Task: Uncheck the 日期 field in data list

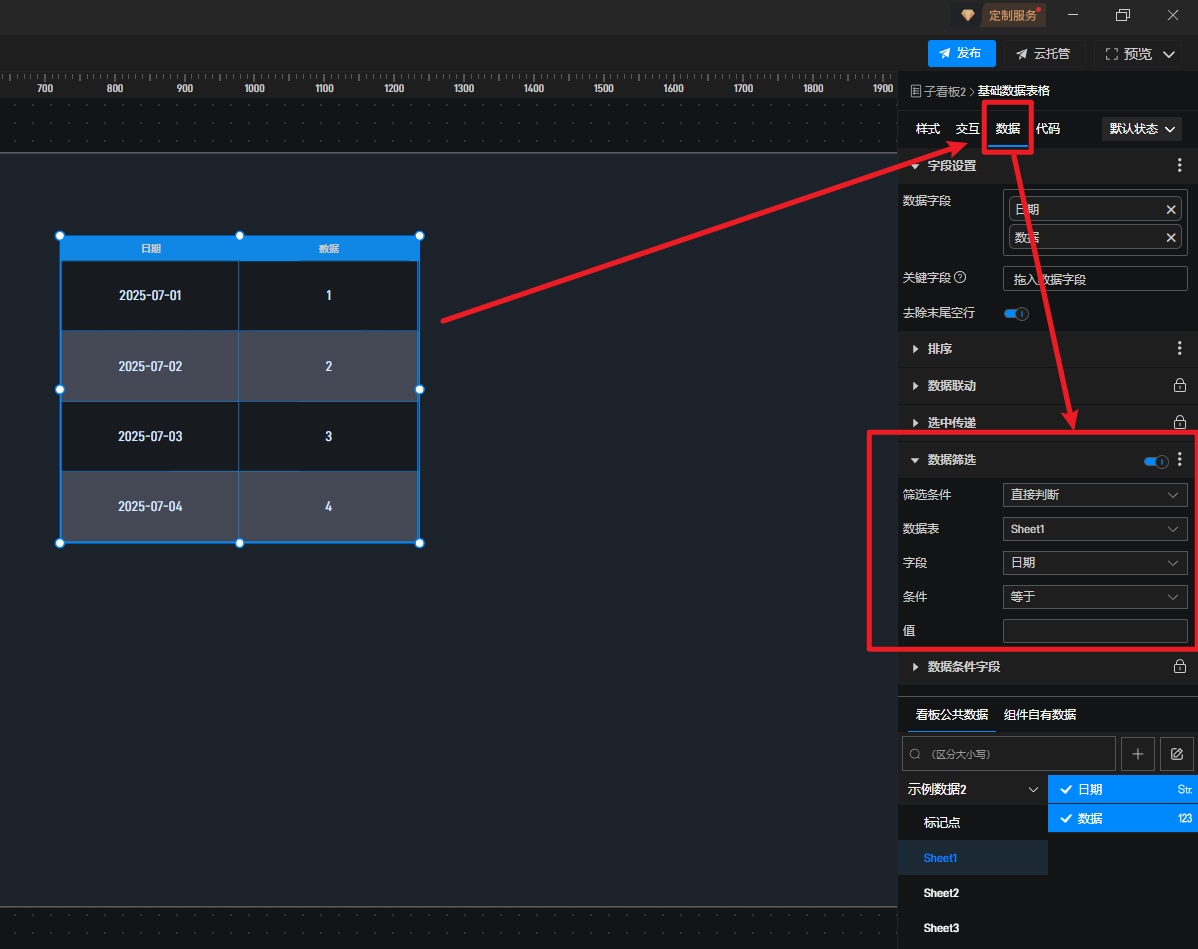Action: (1066, 790)
